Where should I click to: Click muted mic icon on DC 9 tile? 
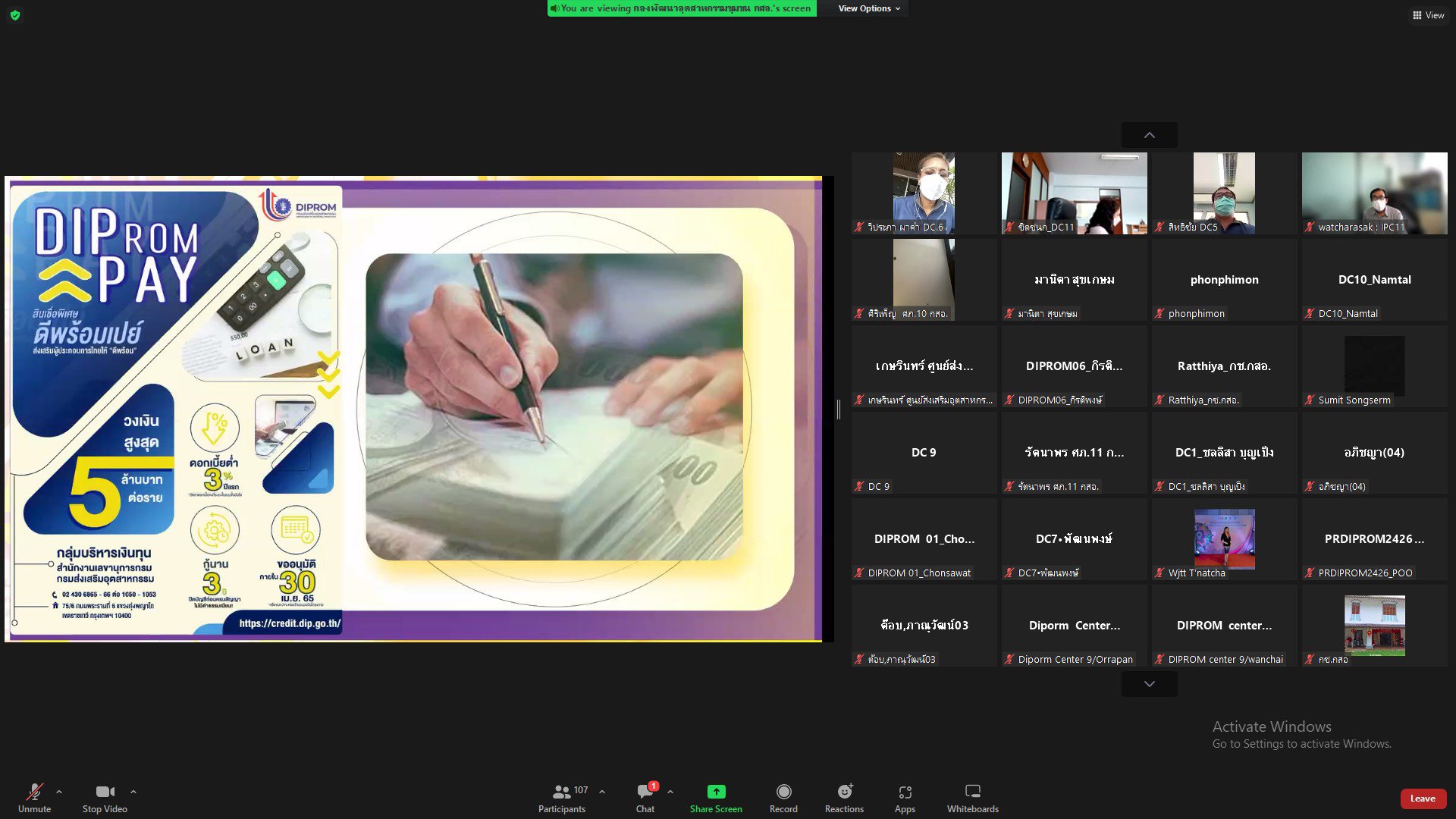[859, 486]
